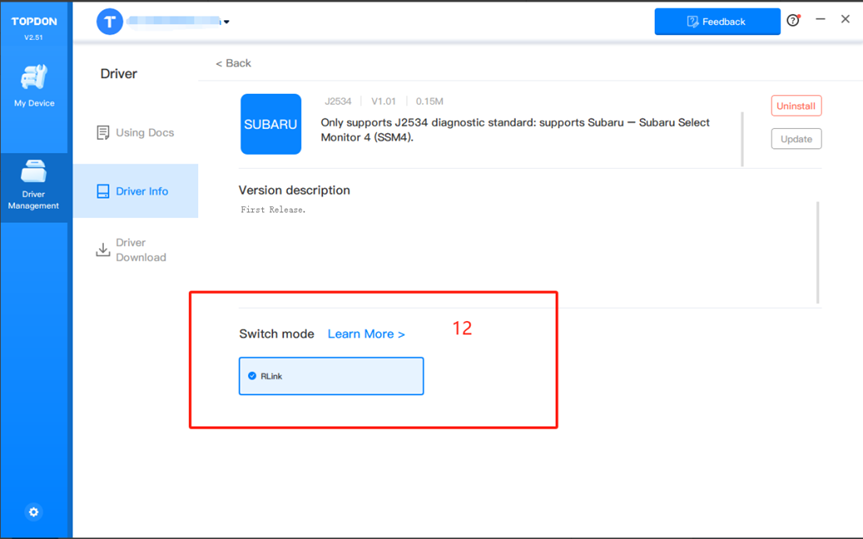Click the V2.51 version text
863x539 pixels.
click(x=34, y=37)
